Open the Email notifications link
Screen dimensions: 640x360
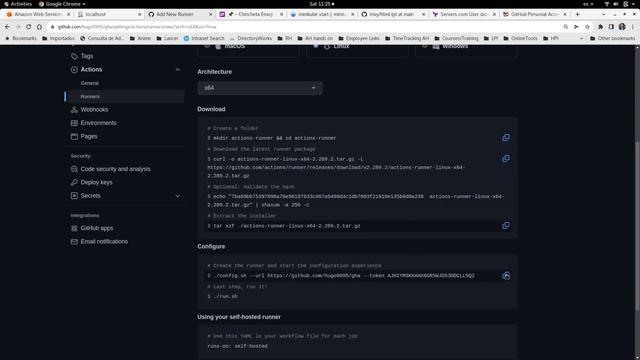104,242
